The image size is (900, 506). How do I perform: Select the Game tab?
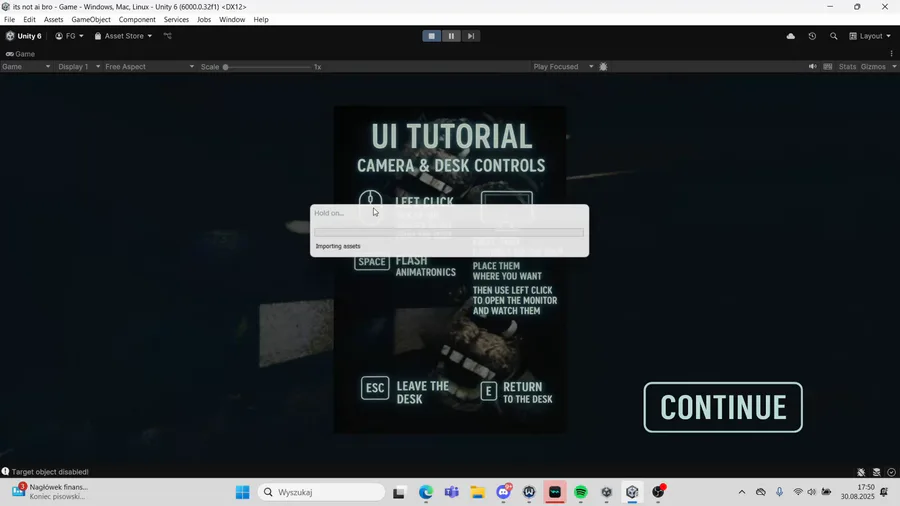coord(20,54)
